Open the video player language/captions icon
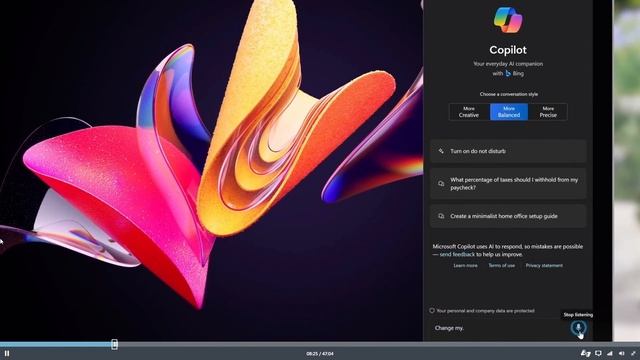 [x=586, y=353]
